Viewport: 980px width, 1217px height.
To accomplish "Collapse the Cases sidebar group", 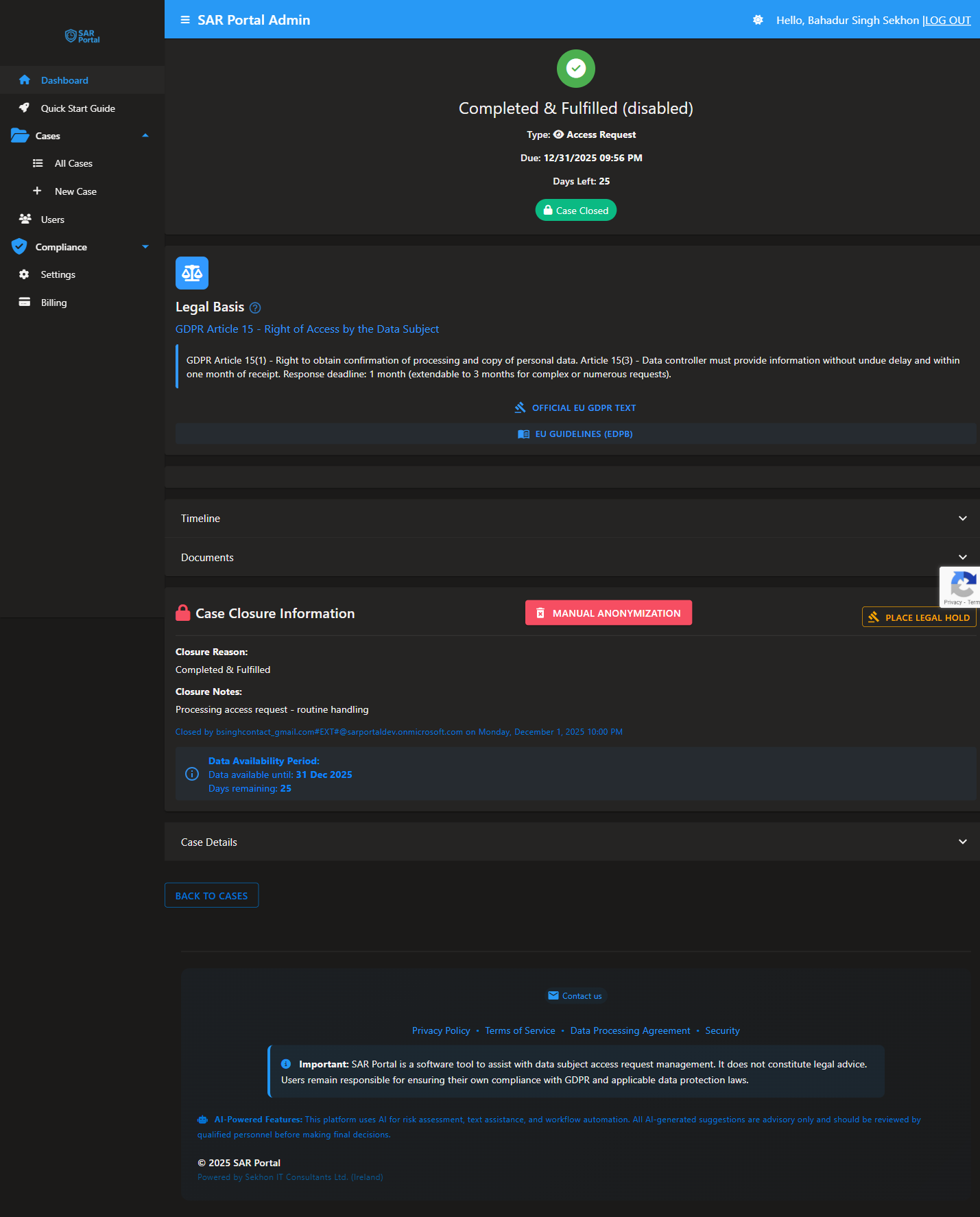I will [x=145, y=136].
